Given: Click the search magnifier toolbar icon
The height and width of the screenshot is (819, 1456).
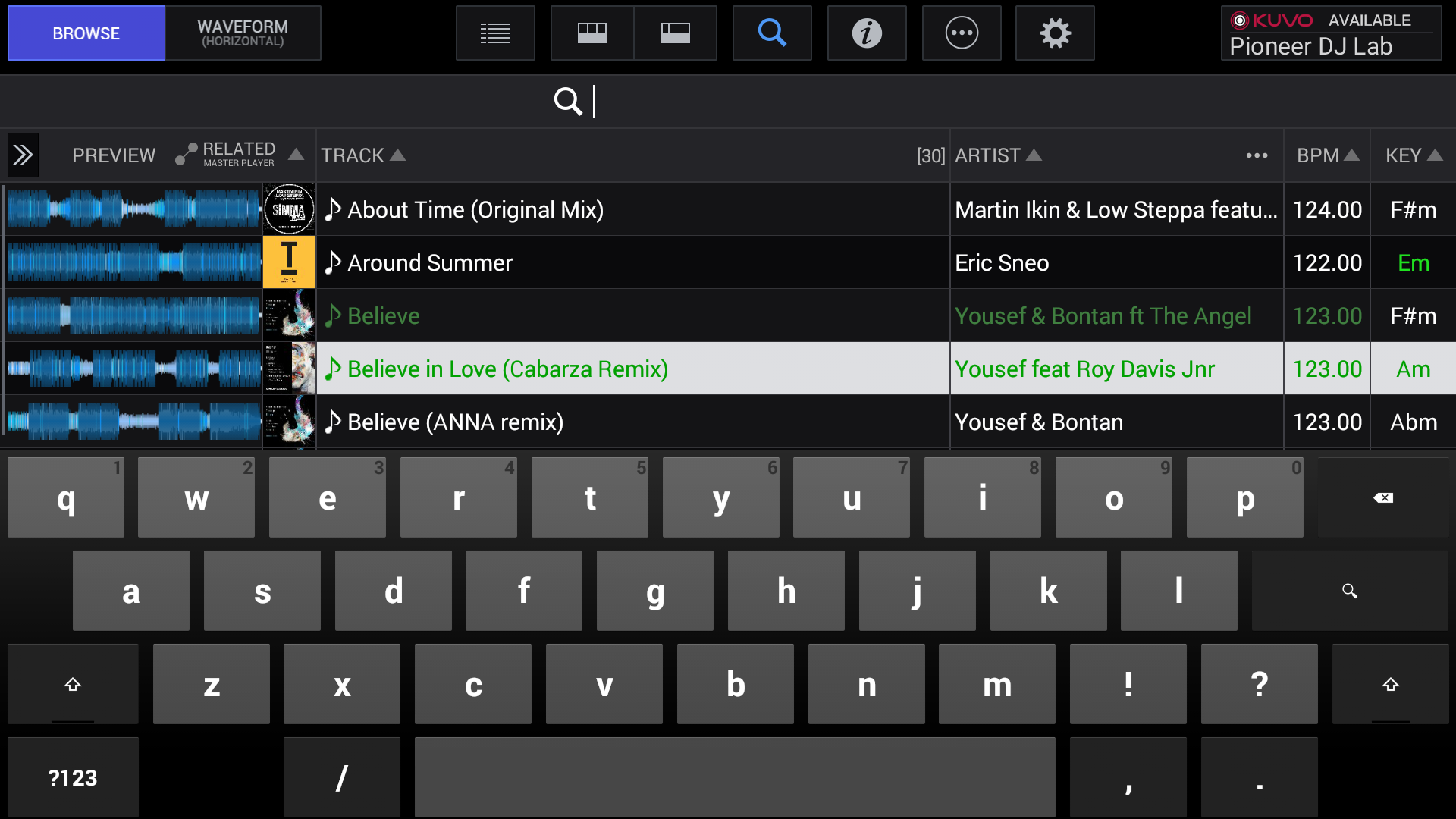Looking at the screenshot, I should coord(772,33).
